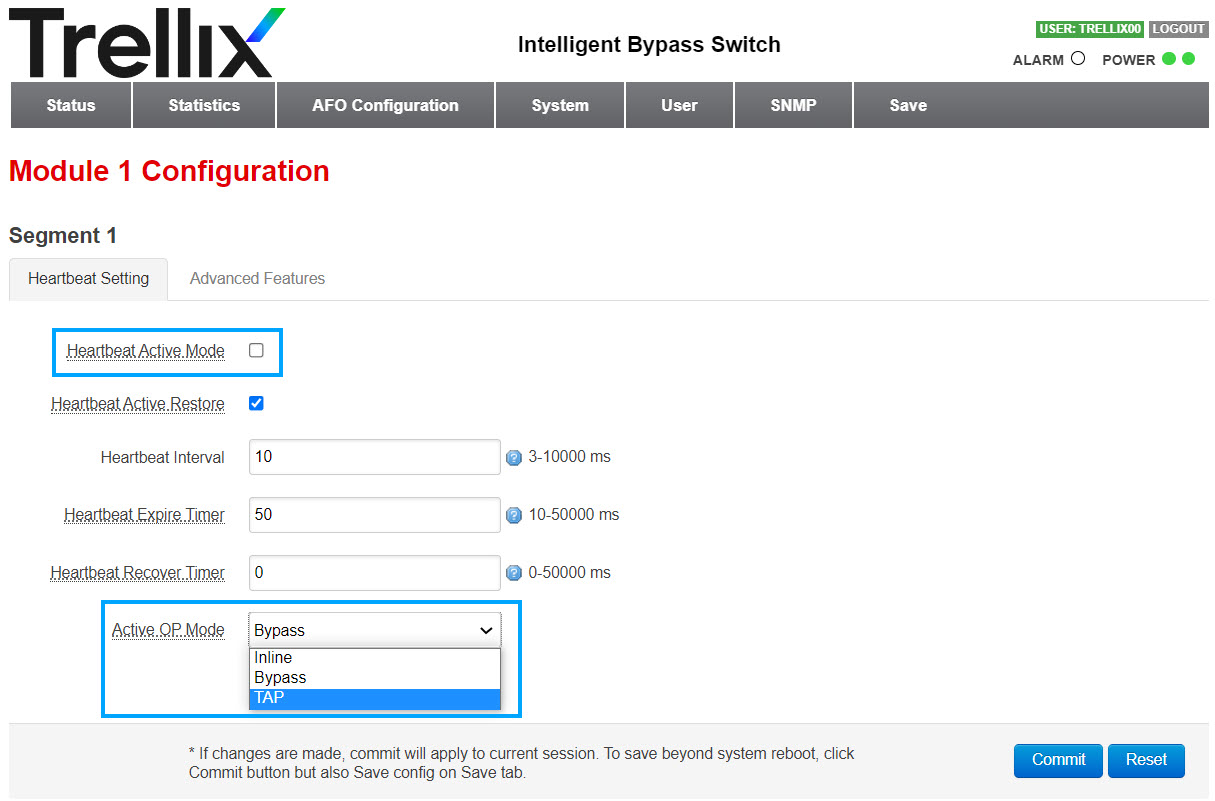The width and height of the screenshot is (1215, 801).
Task: Click the Heartbeat Recover Timer help icon
Action: (514, 574)
